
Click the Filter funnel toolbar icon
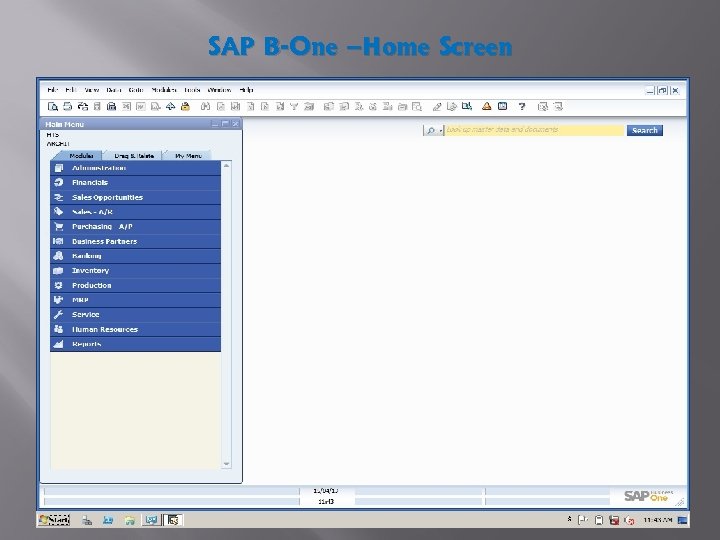click(x=294, y=107)
